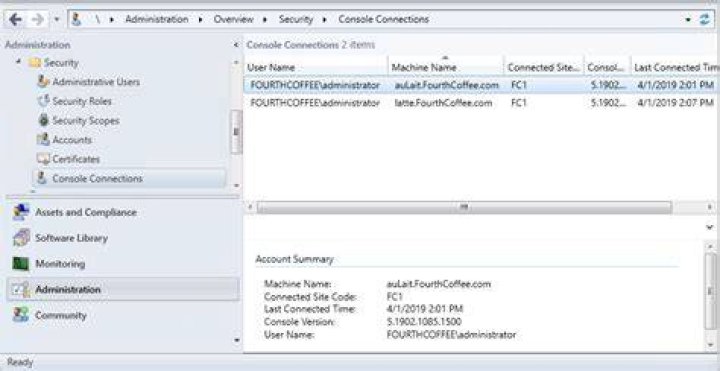Collapse the navigation pane with the chevron
Image resolution: width=720 pixels, height=371 pixels.
[x=236, y=45]
